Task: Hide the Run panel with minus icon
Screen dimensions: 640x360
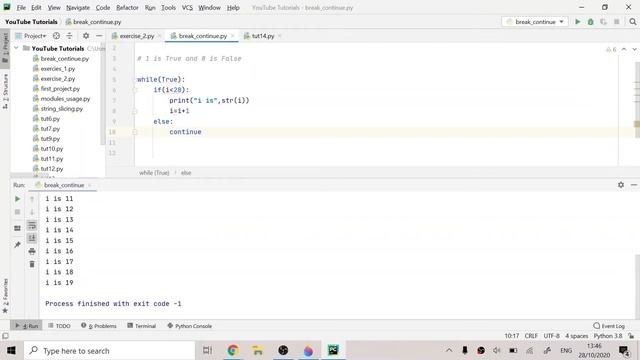Action: (634, 185)
